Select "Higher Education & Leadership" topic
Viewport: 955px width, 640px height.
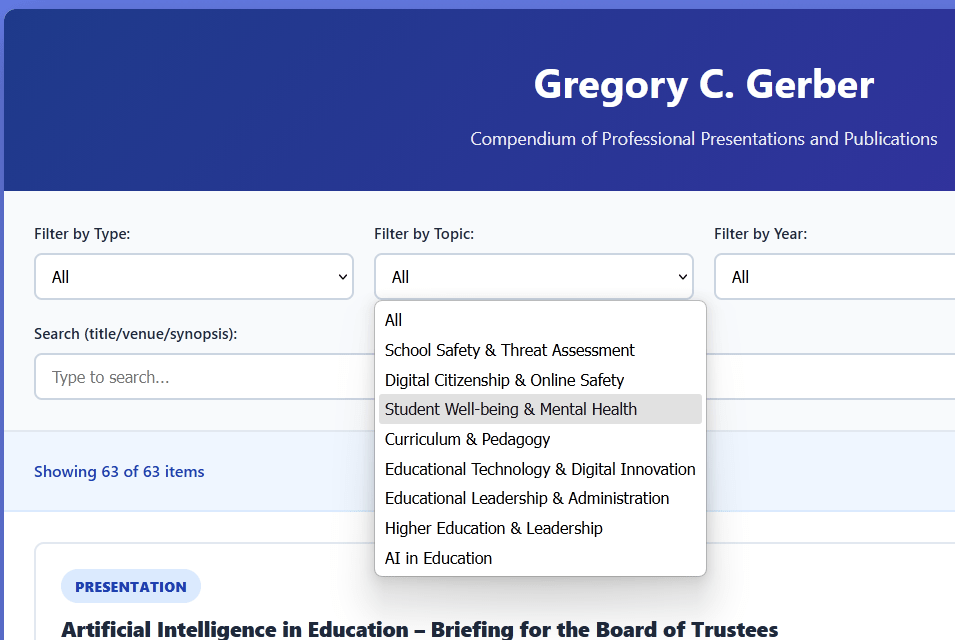(x=495, y=528)
